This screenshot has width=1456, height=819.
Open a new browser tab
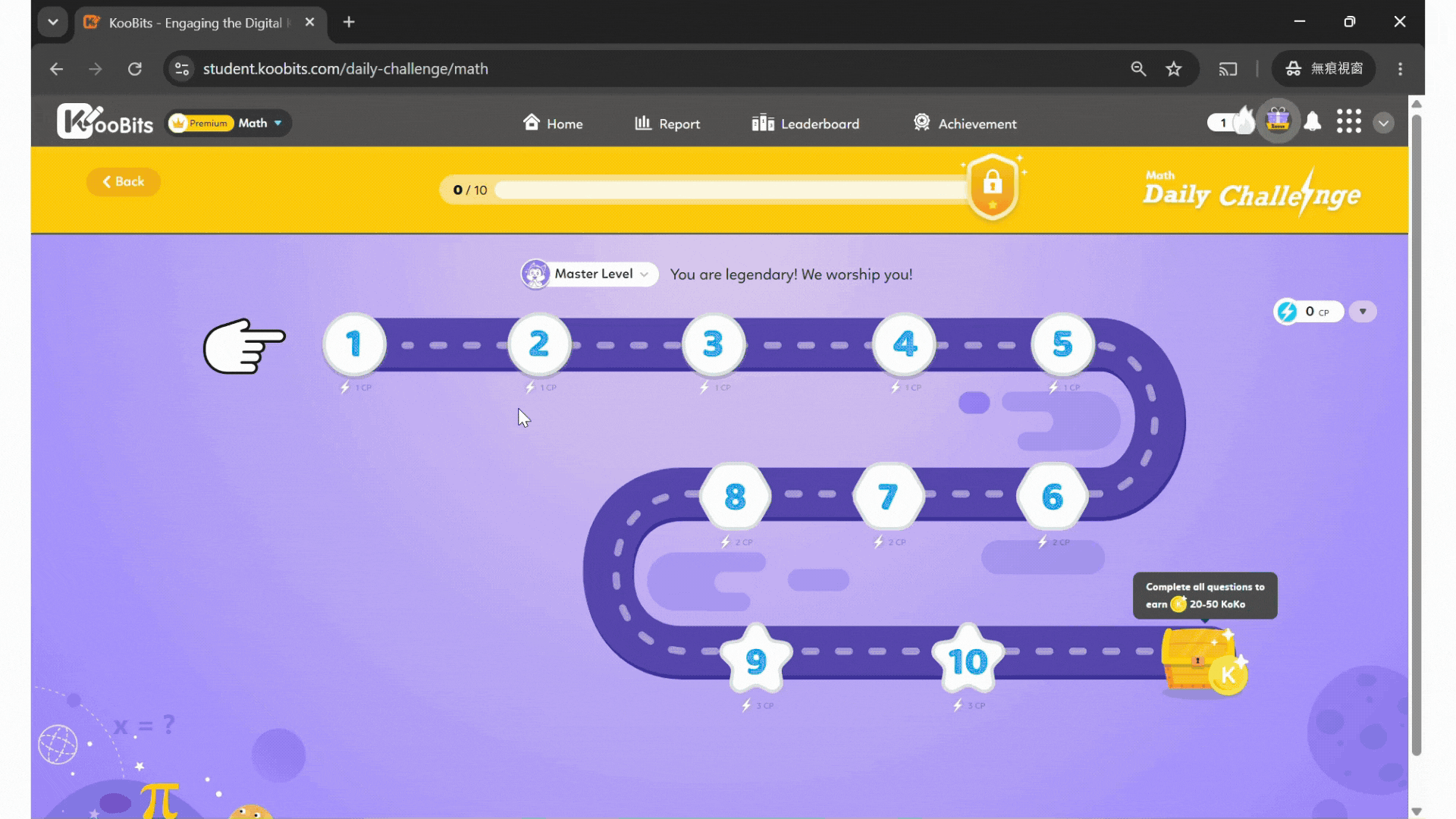pos(349,22)
